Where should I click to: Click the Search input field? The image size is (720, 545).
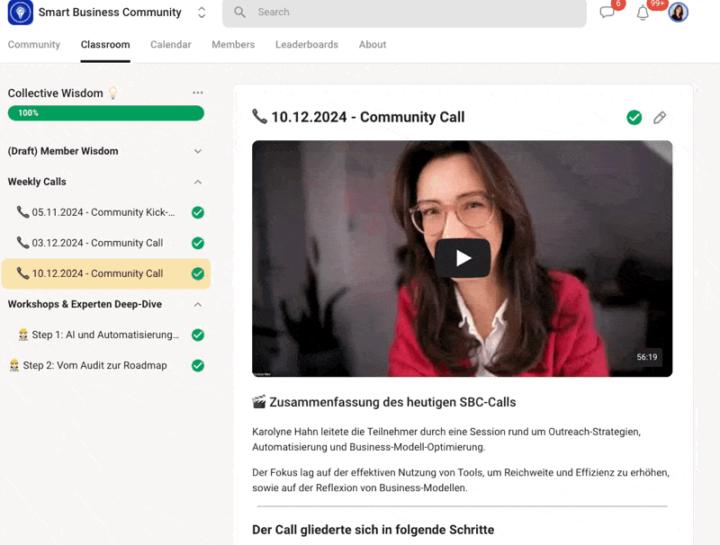click(404, 12)
